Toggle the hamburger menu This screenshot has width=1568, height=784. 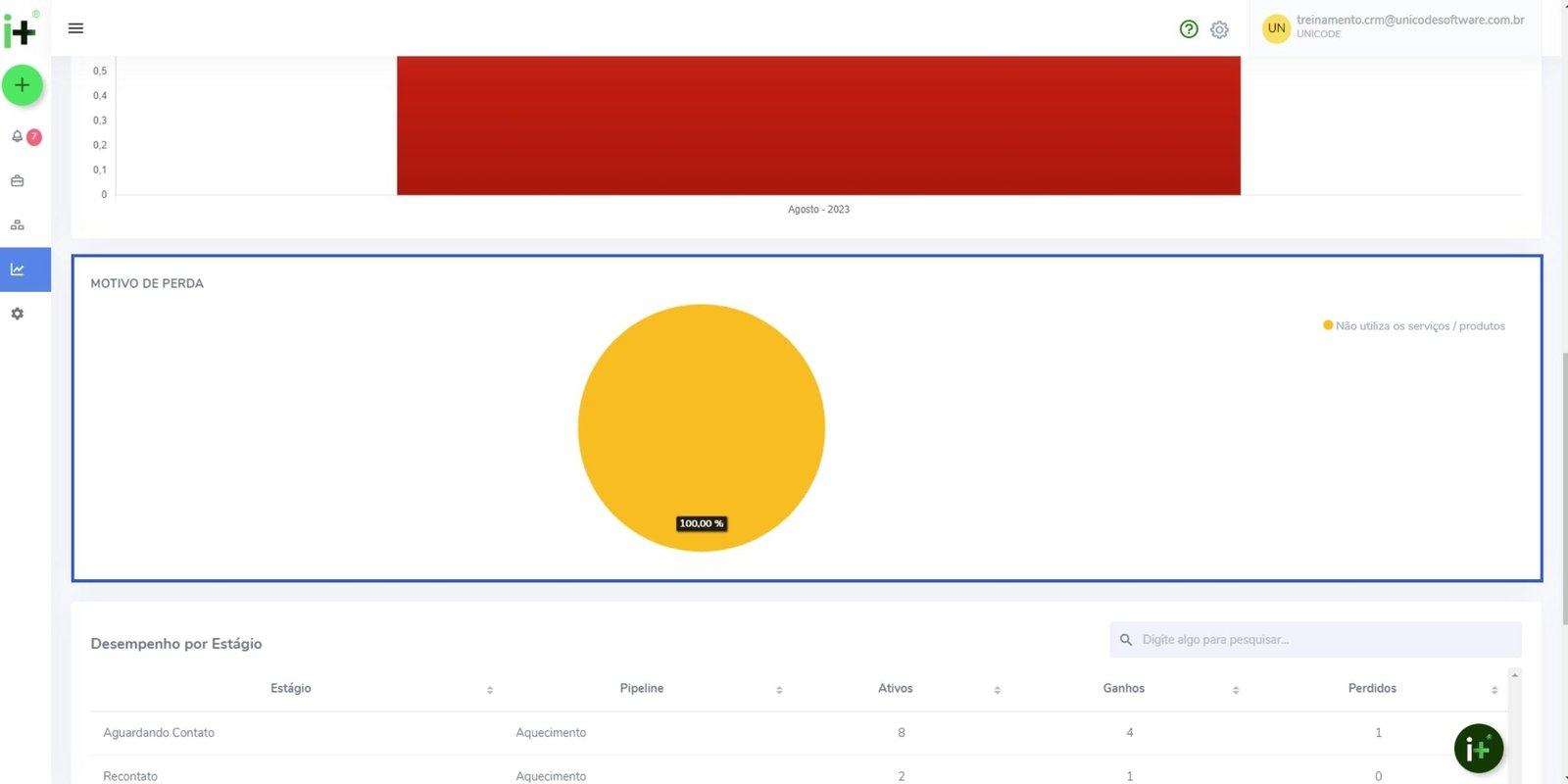[75, 28]
